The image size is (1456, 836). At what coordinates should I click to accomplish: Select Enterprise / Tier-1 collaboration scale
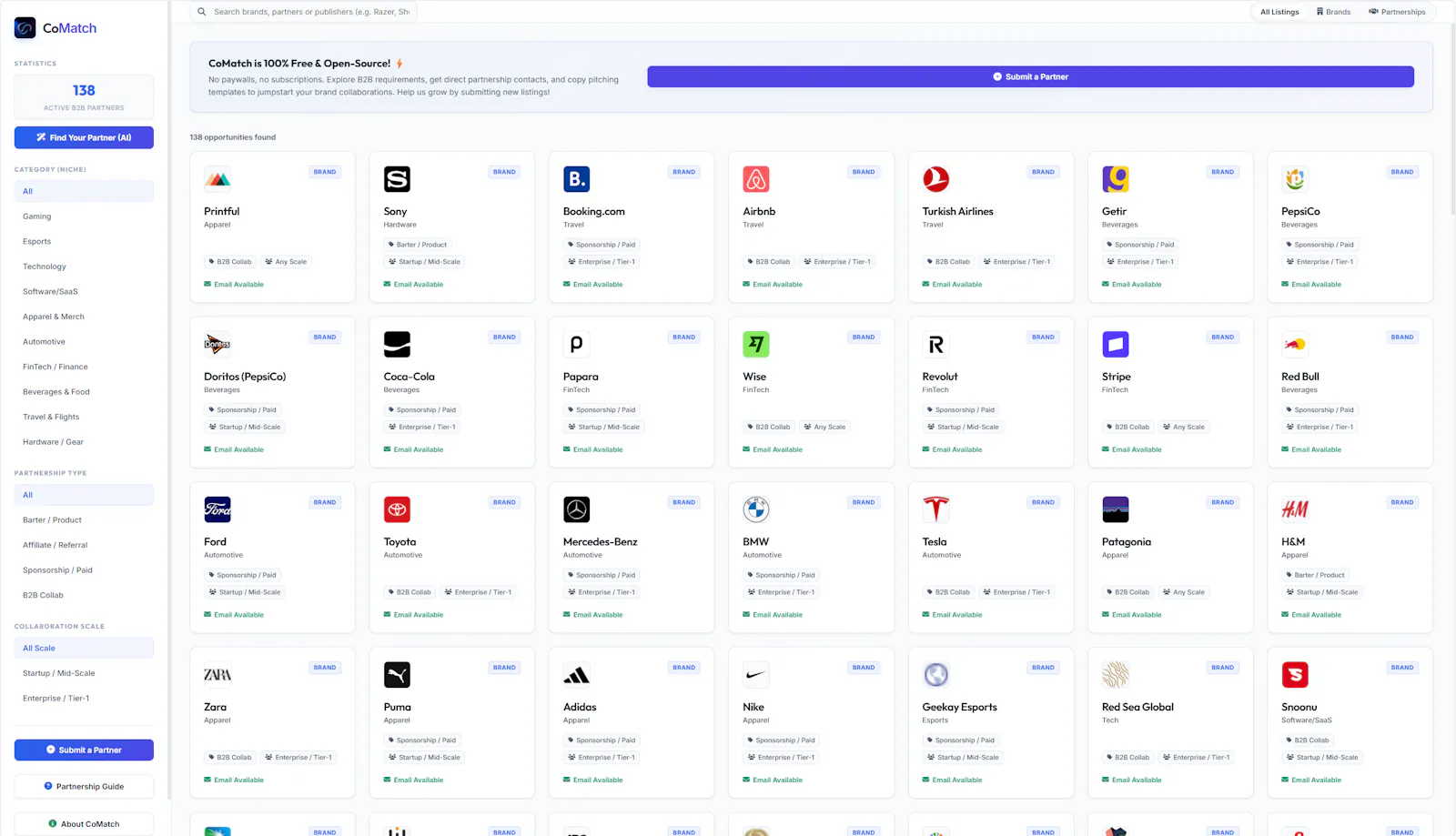(84, 699)
